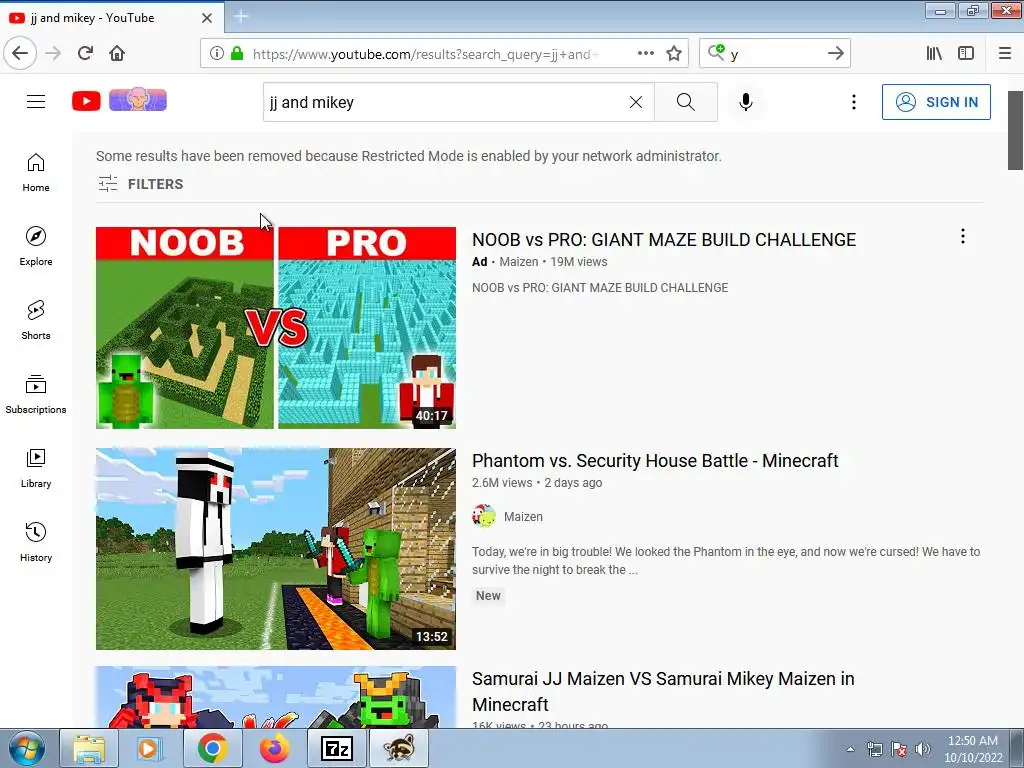Image resolution: width=1024 pixels, height=768 pixels.
Task: Open the raccoon app in taskbar
Action: (399, 748)
